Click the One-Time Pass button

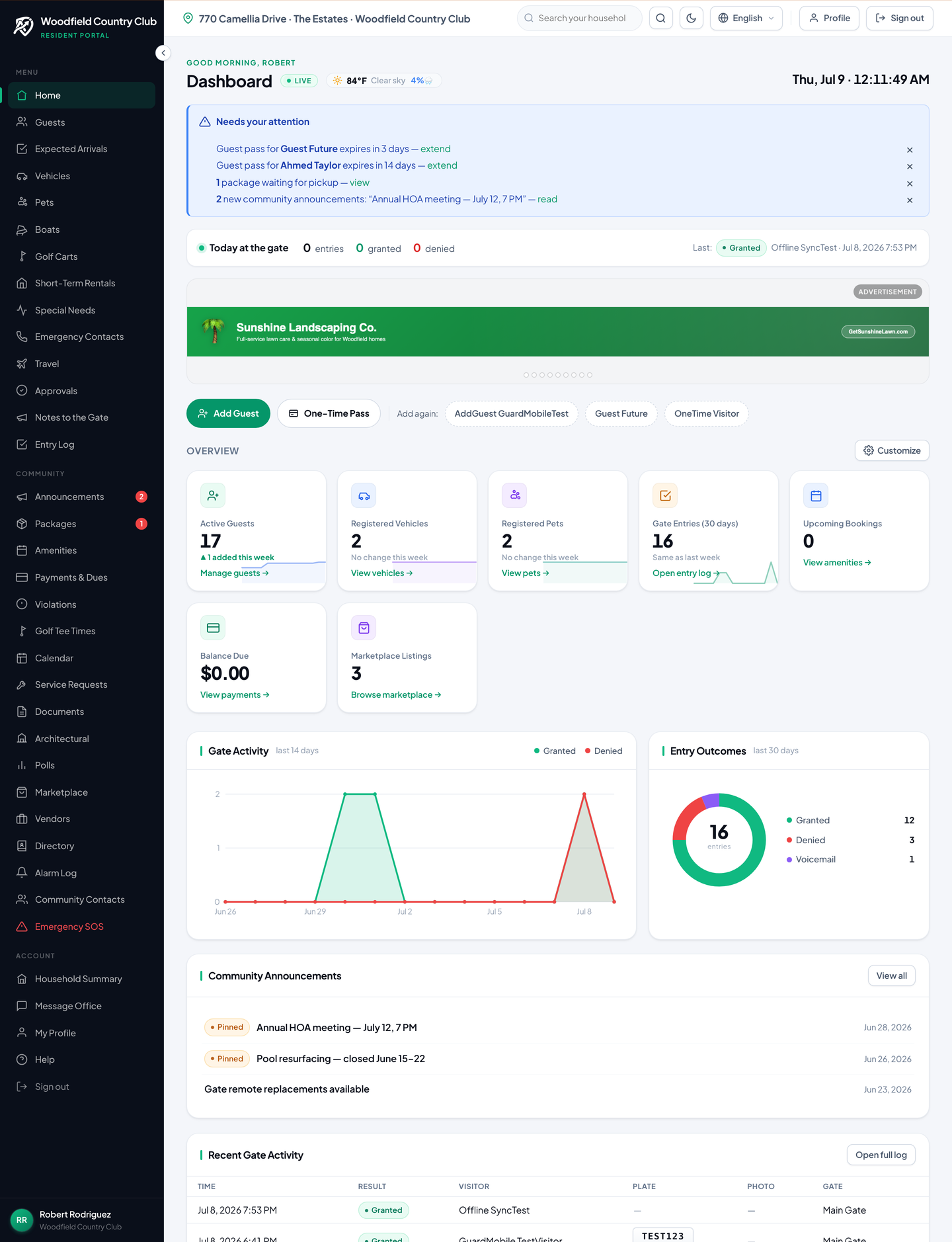[329, 413]
